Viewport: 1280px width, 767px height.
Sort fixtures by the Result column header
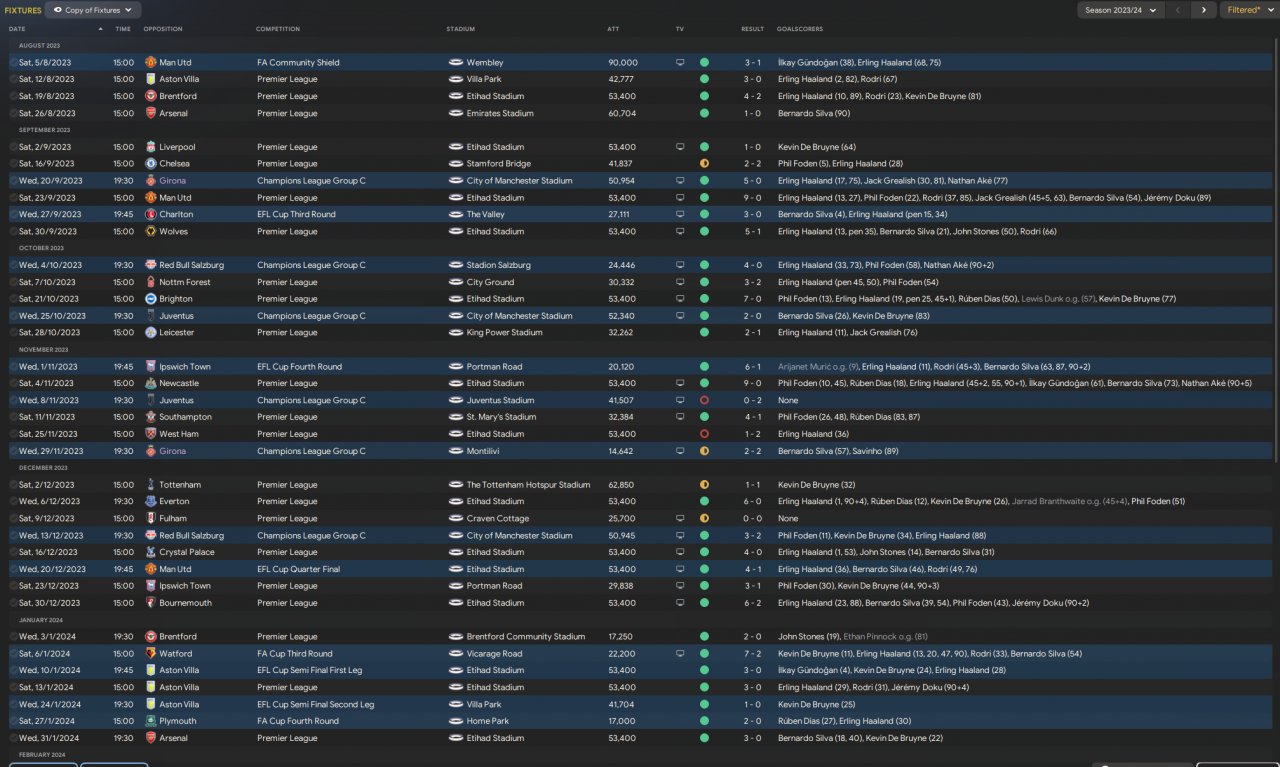coord(753,29)
